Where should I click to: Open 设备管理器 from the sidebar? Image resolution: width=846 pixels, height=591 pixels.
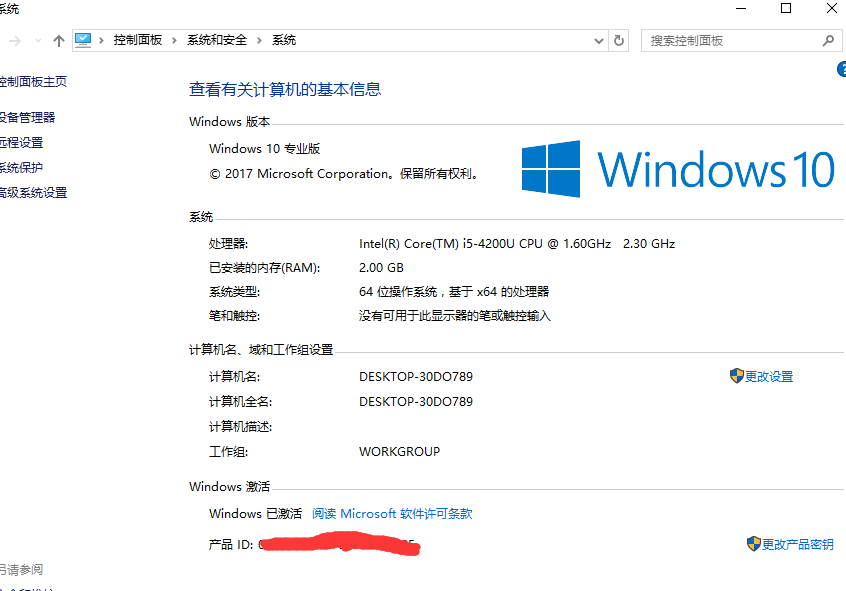(27, 117)
